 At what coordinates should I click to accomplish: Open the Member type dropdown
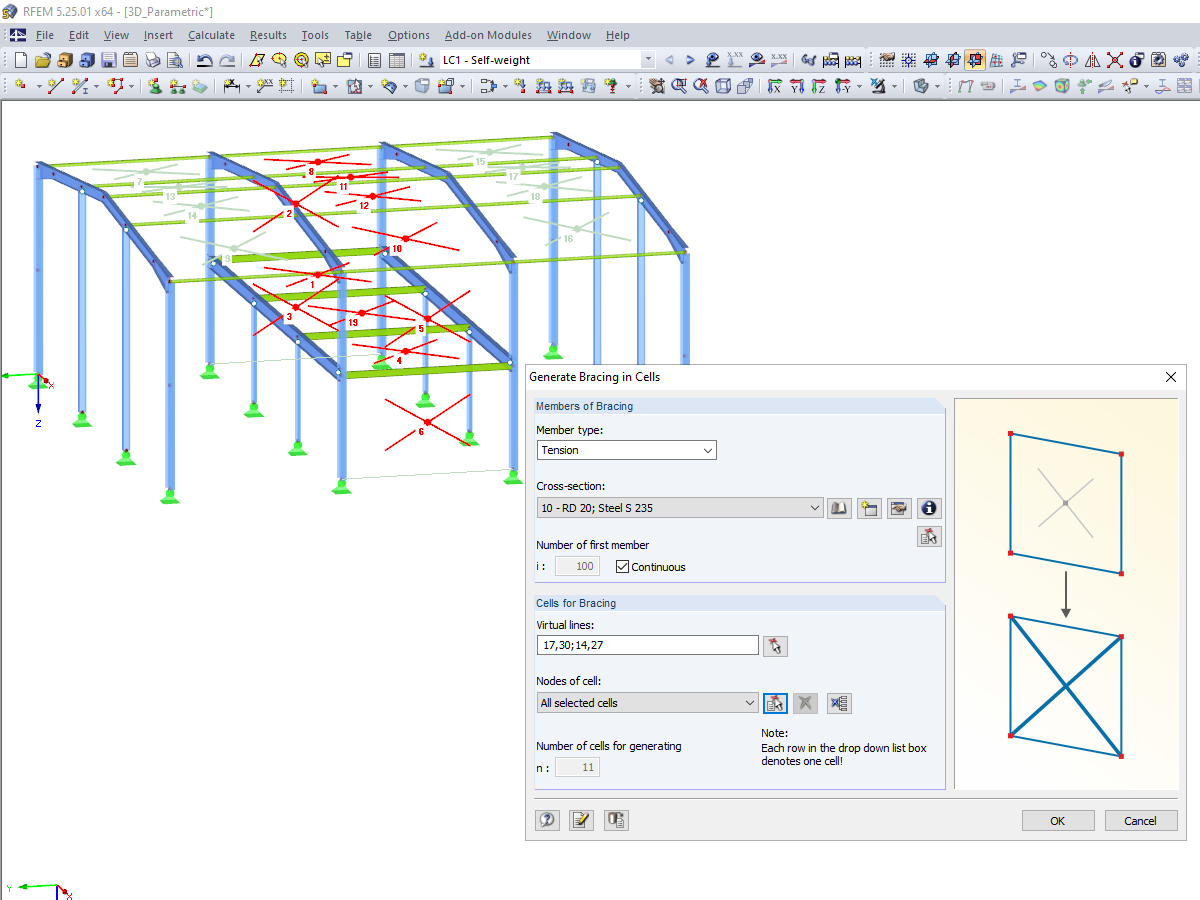pyautogui.click(x=626, y=450)
